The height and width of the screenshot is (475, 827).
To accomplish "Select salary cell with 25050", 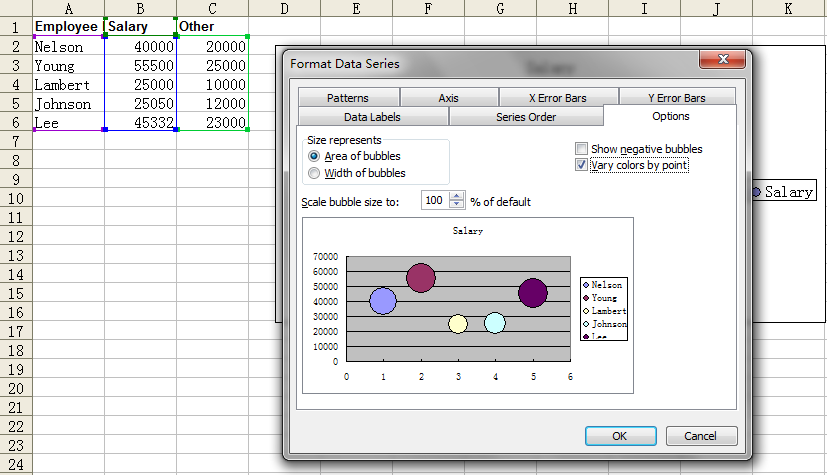I will (x=140, y=103).
